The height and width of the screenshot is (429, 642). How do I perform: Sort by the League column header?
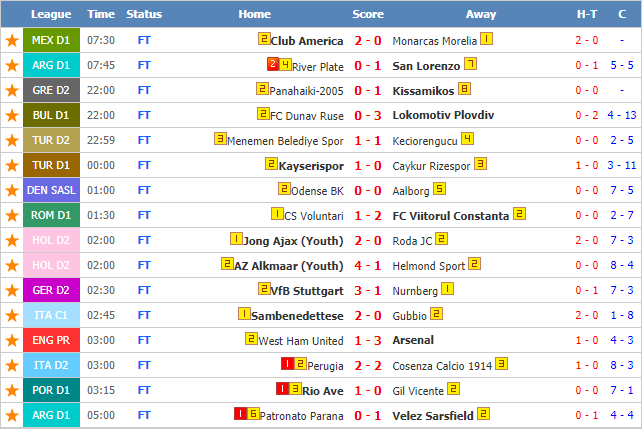click(x=51, y=14)
